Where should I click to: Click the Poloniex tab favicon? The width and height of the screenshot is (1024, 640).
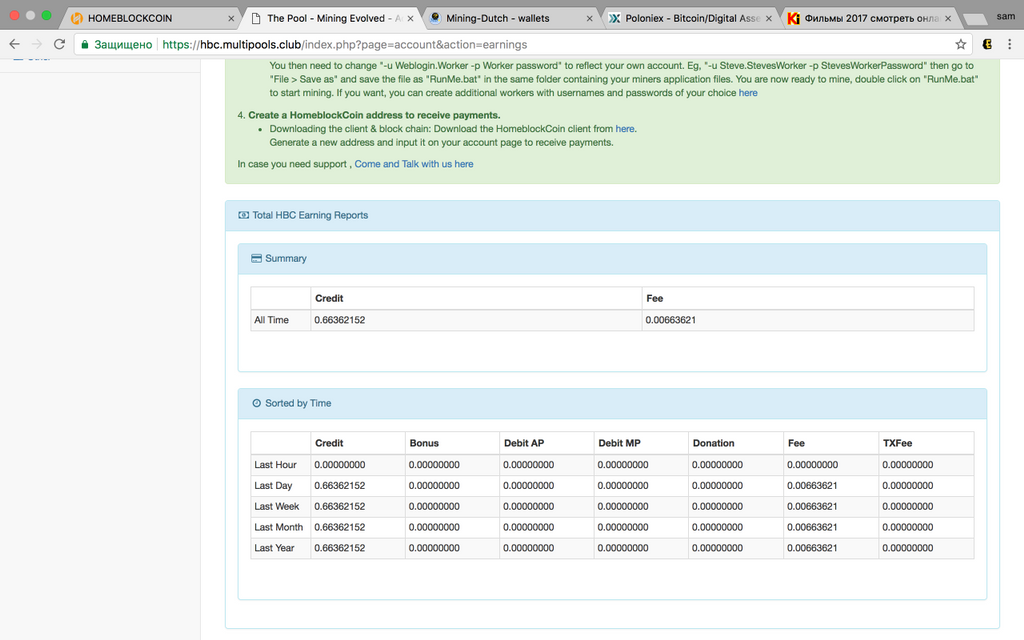(615, 18)
